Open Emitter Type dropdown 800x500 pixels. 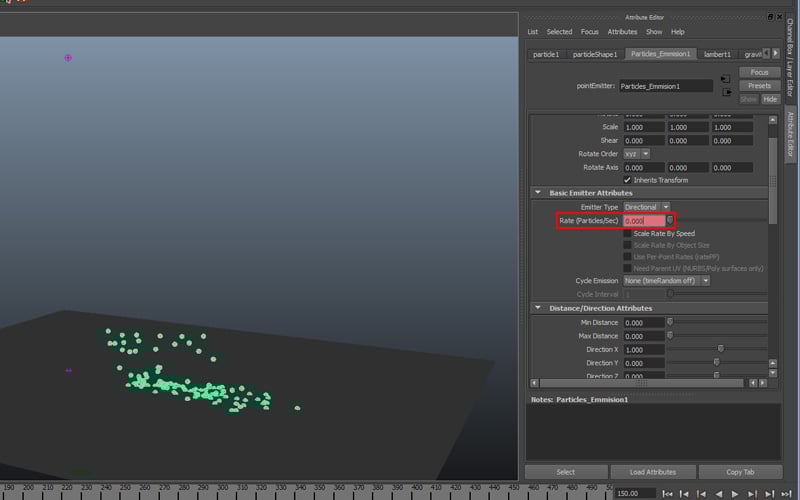pos(646,207)
